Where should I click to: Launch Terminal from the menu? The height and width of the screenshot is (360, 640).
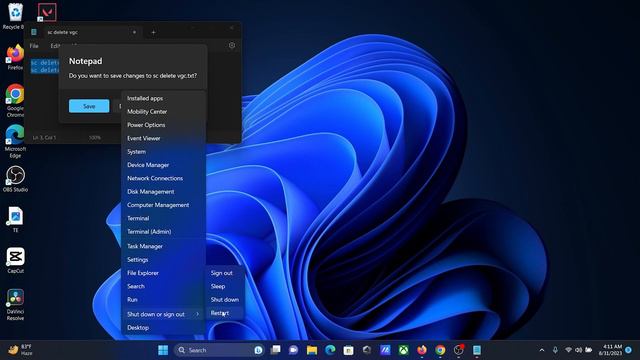pyautogui.click(x=163, y=218)
